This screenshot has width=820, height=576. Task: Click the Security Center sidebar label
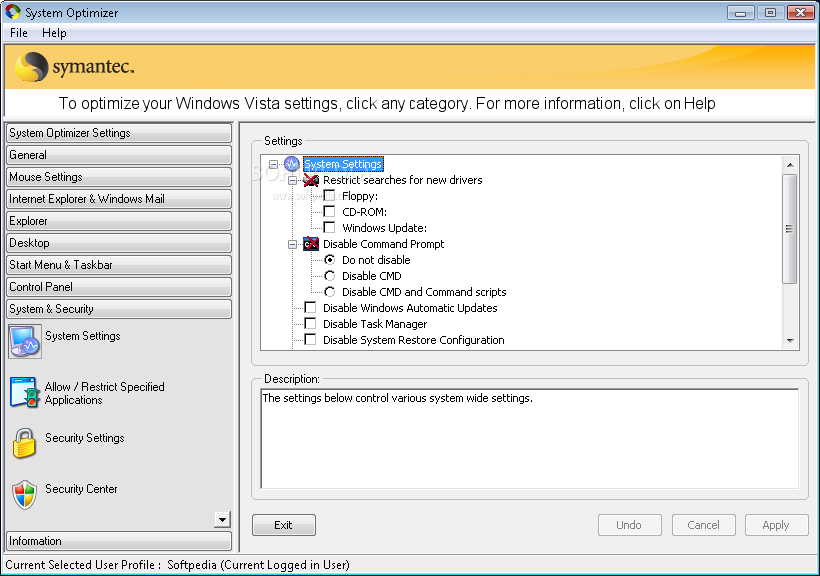81,489
